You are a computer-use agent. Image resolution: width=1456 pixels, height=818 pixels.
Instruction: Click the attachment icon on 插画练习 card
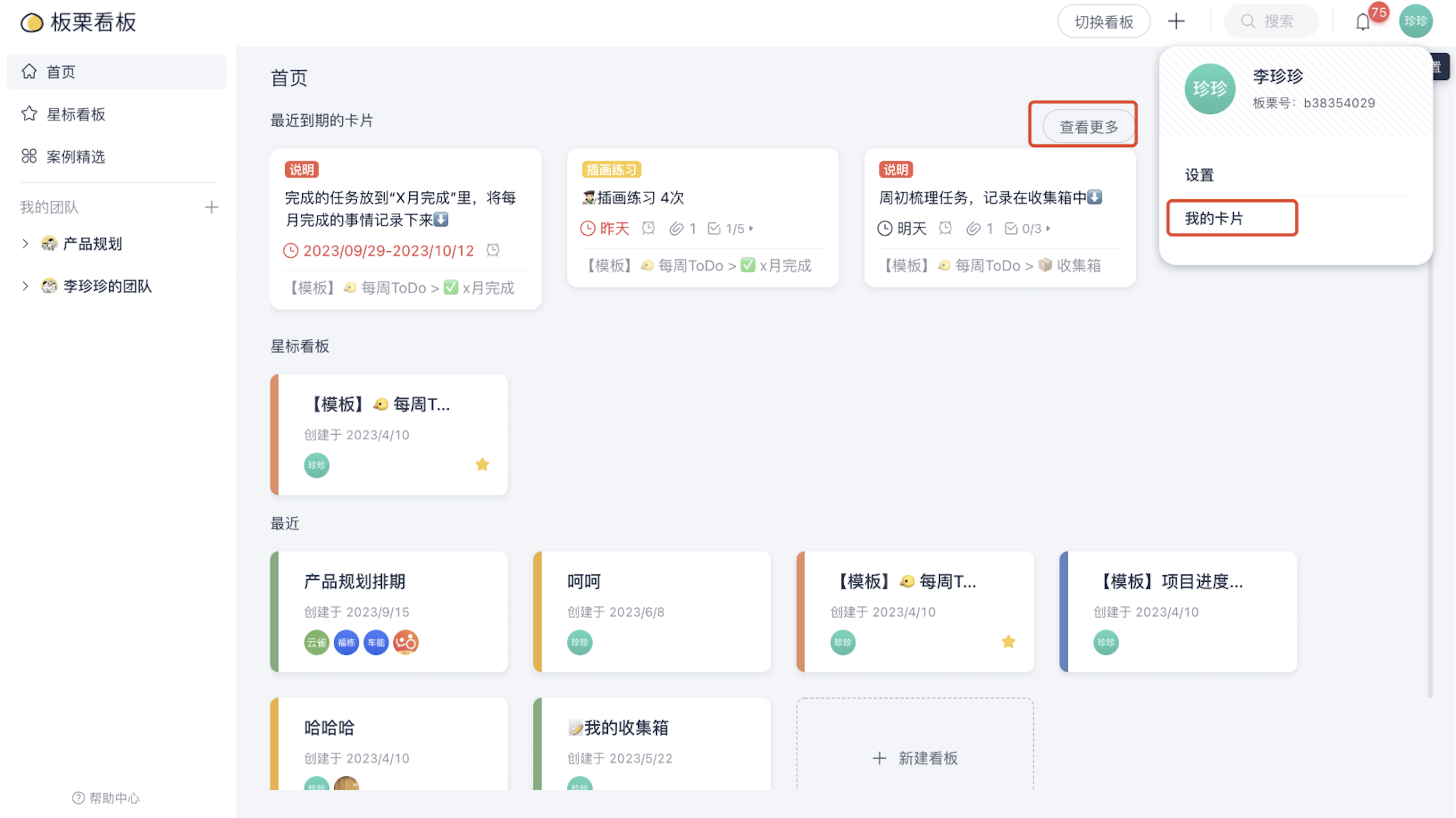point(676,229)
